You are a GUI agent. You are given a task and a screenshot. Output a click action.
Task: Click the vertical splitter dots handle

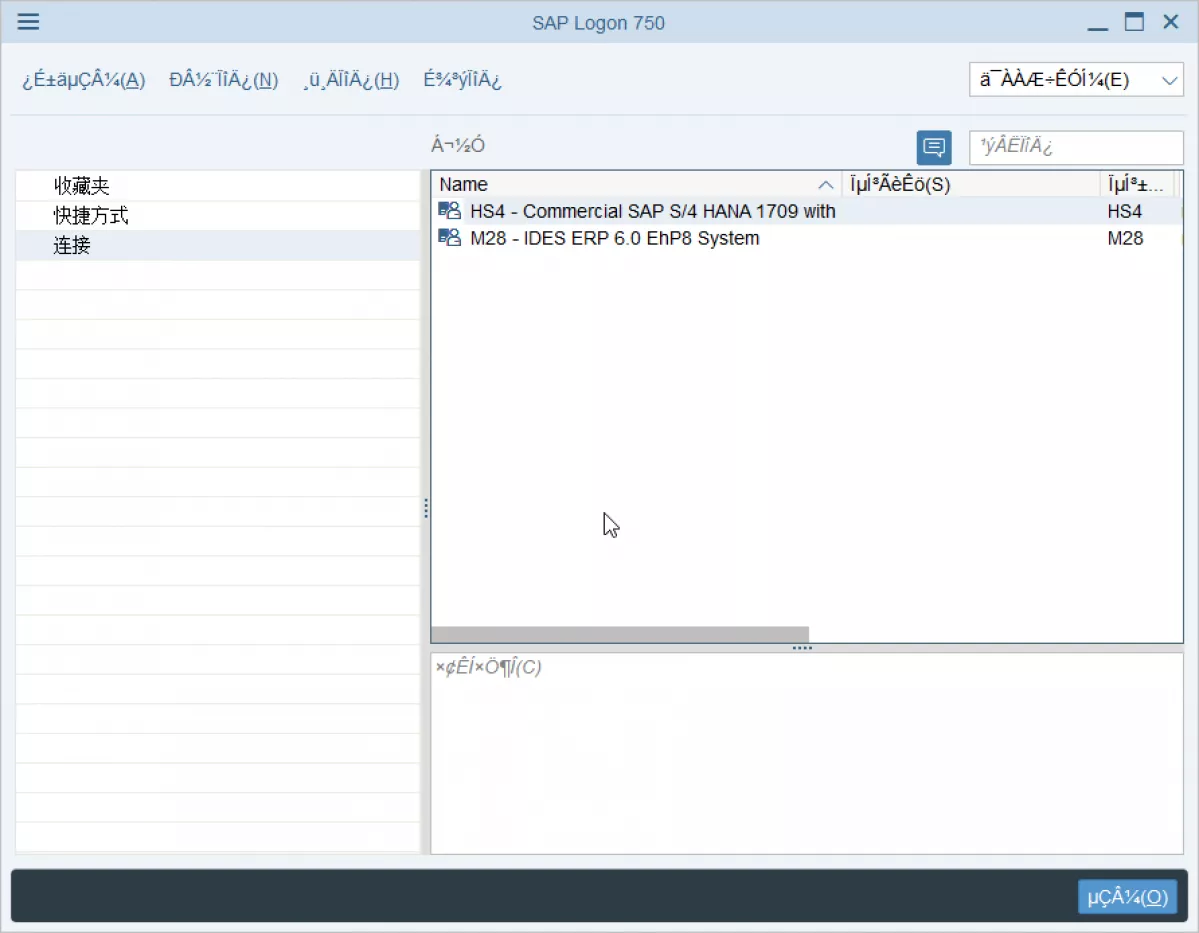pos(426,509)
